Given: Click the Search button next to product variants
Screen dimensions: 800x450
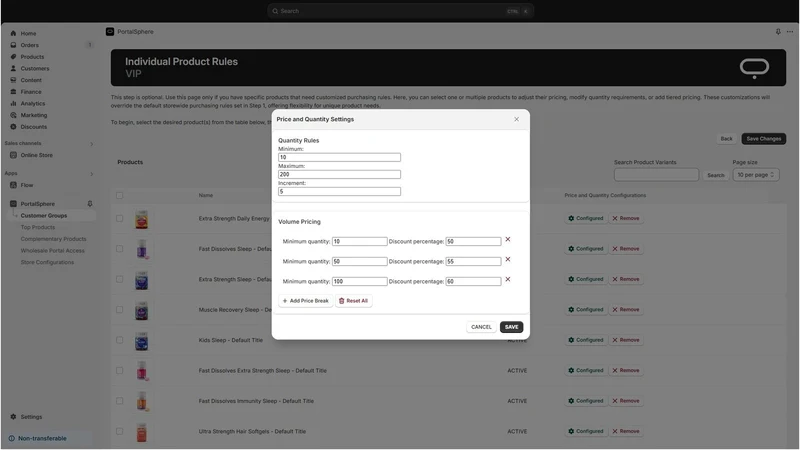Looking at the screenshot, I should pyautogui.click(x=715, y=175).
